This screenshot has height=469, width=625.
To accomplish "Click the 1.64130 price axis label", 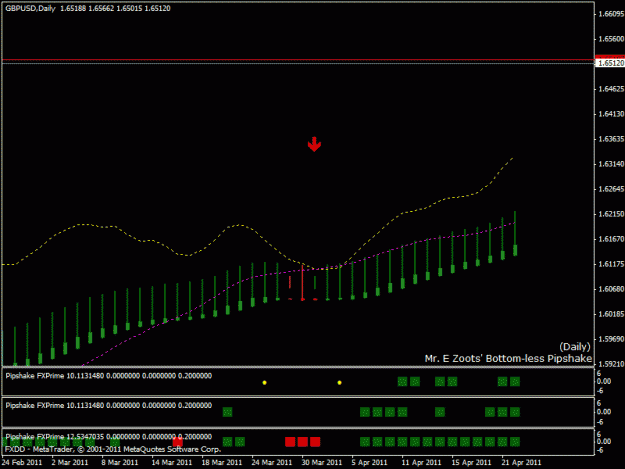I will [x=611, y=114].
